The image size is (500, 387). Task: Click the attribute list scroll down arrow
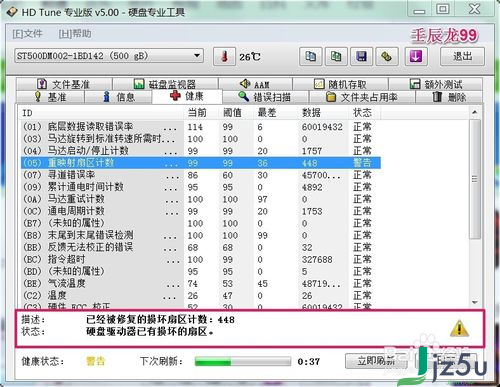tap(475, 302)
